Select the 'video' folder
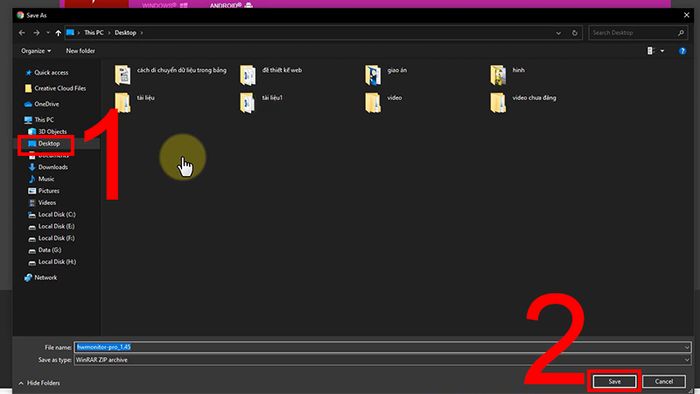The height and width of the screenshot is (394, 700). point(383,103)
